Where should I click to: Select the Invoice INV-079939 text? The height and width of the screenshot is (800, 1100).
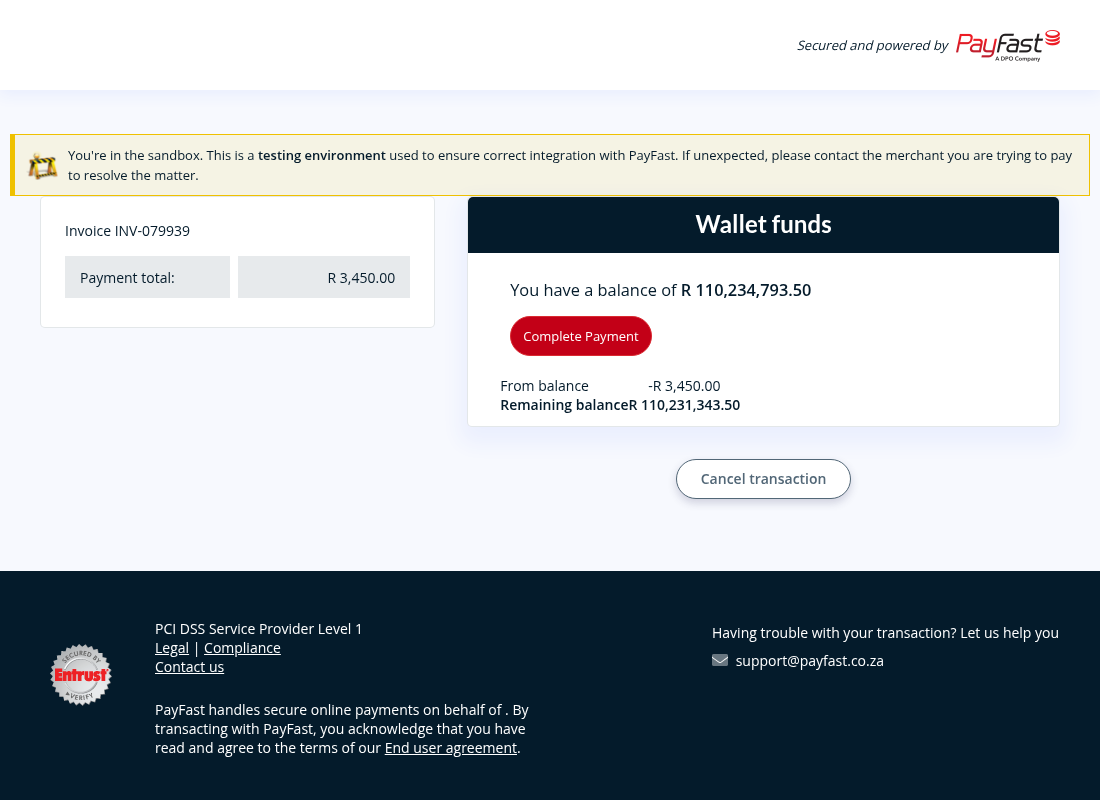point(127,231)
